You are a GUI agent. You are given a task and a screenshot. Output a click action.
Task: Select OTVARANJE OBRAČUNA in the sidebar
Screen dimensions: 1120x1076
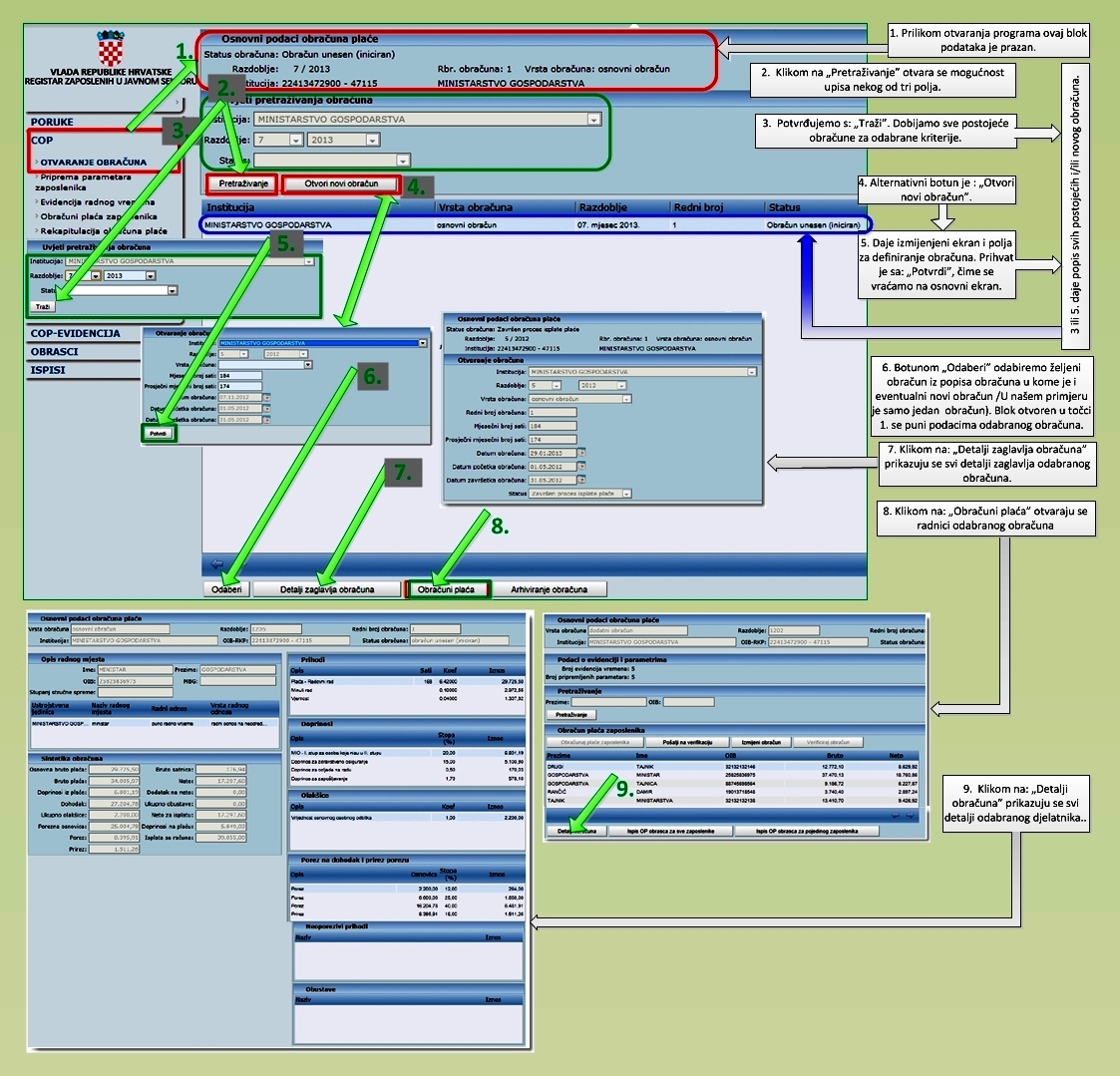click(x=94, y=163)
